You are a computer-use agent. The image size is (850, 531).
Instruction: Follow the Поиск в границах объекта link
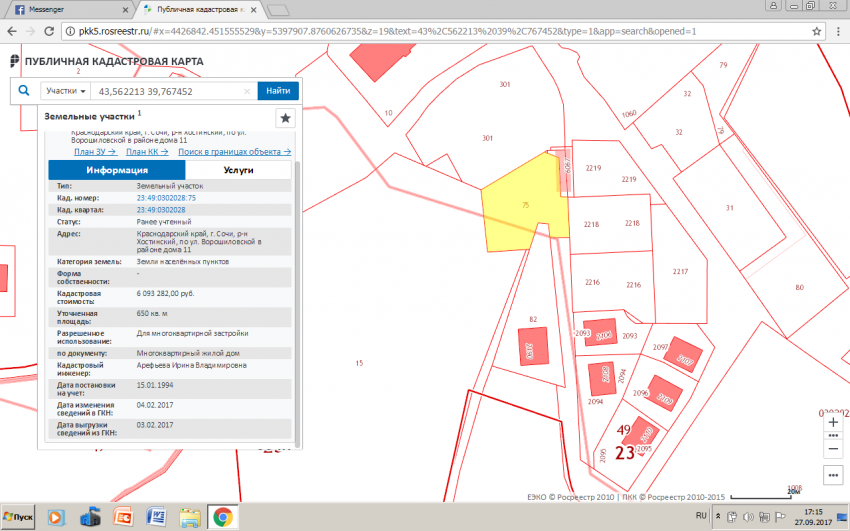pos(235,152)
